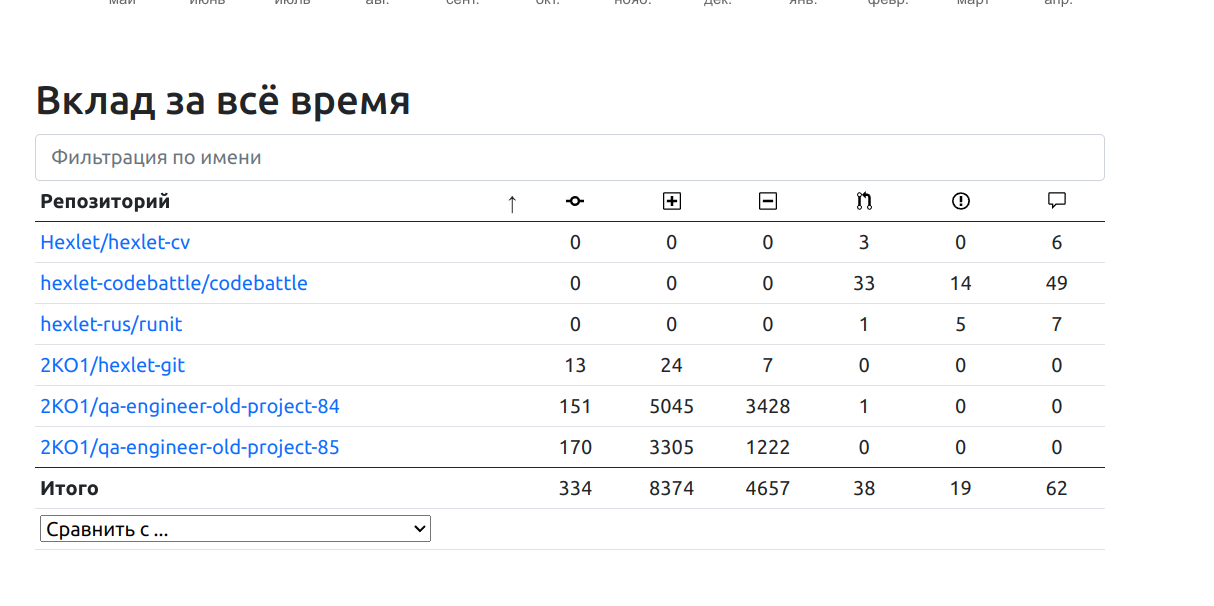Click the ascending sort arrow beside Репозиторий
This screenshot has height=606, width=1214.
(512, 203)
